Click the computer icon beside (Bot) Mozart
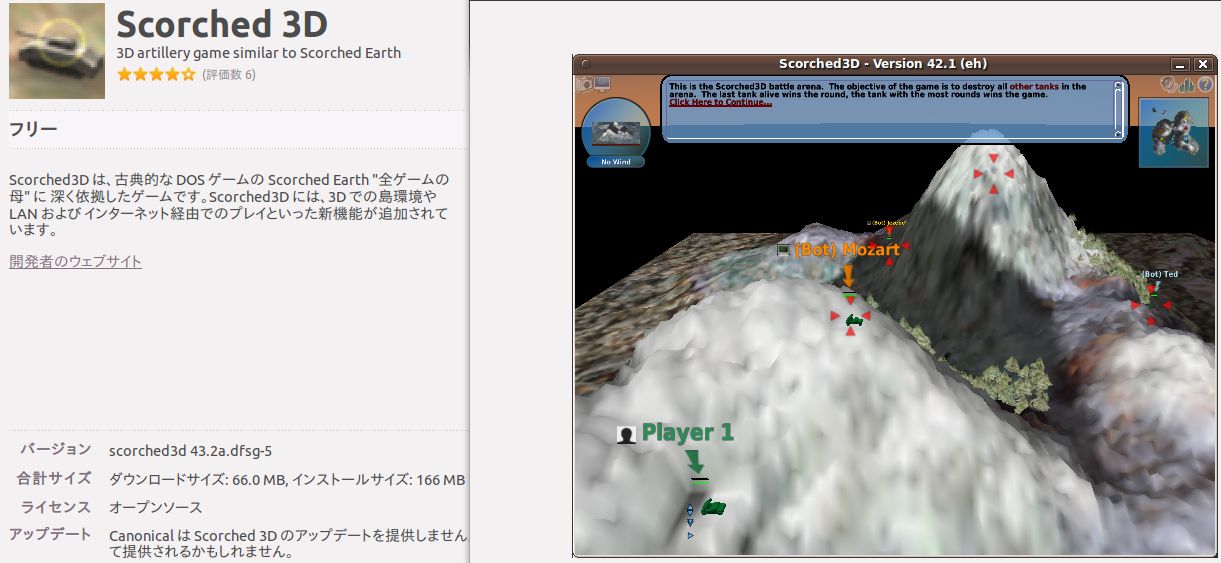 click(x=784, y=249)
